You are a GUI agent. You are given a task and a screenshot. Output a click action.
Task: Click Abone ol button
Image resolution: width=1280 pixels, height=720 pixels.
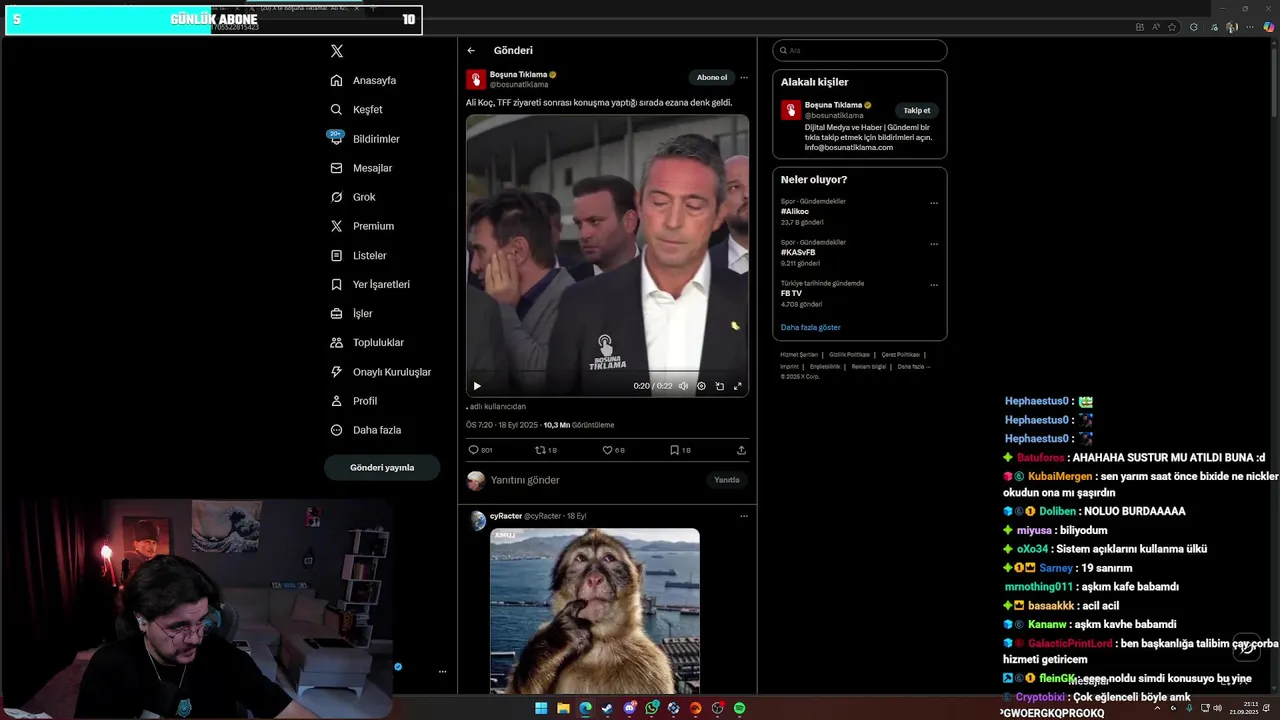[x=712, y=77]
